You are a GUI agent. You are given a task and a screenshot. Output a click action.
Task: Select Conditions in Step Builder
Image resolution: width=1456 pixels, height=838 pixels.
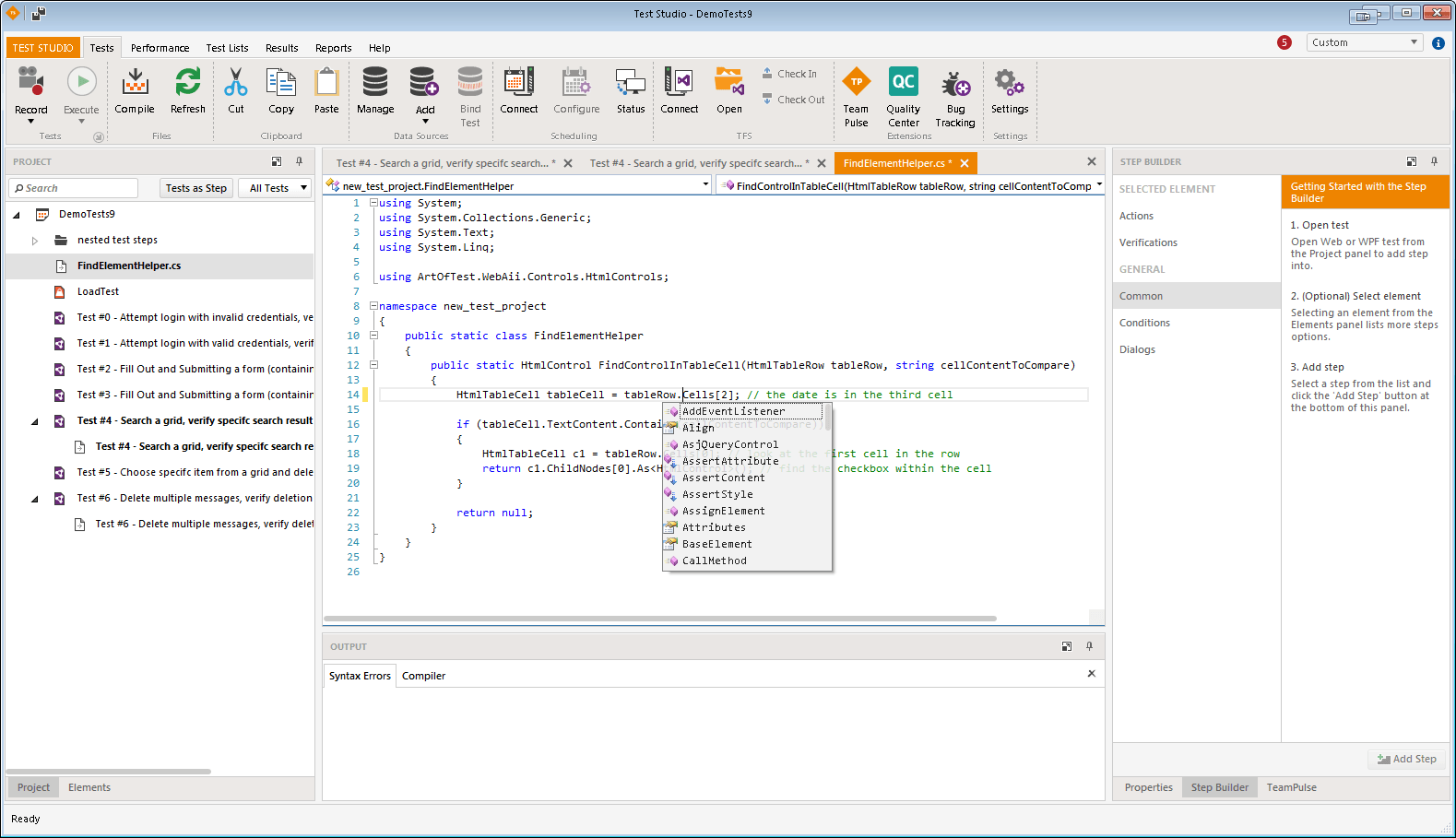(1144, 323)
